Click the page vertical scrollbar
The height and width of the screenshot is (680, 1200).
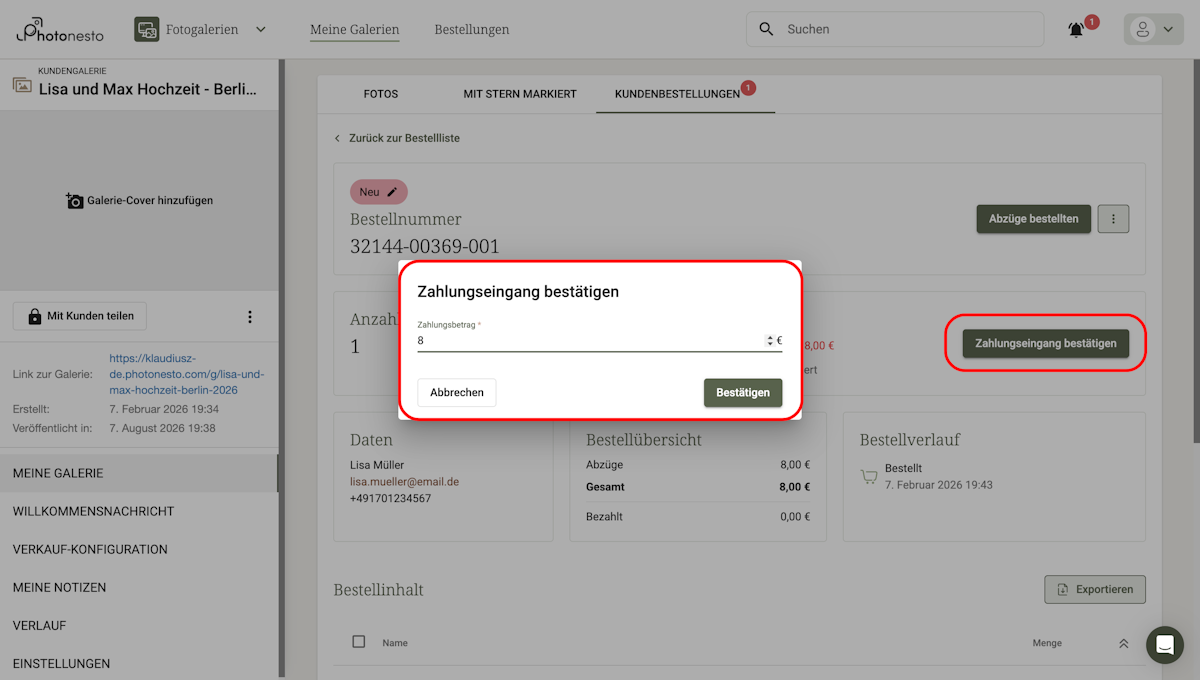click(1195, 250)
